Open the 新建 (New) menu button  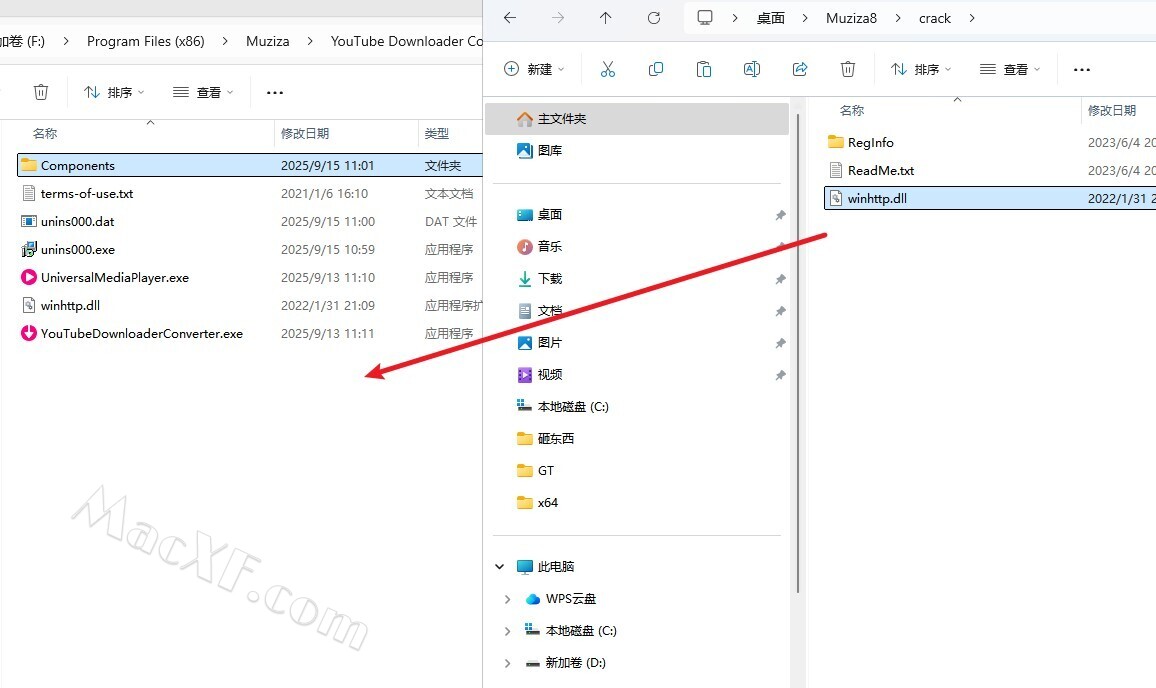pyautogui.click(x=535, y=69)
